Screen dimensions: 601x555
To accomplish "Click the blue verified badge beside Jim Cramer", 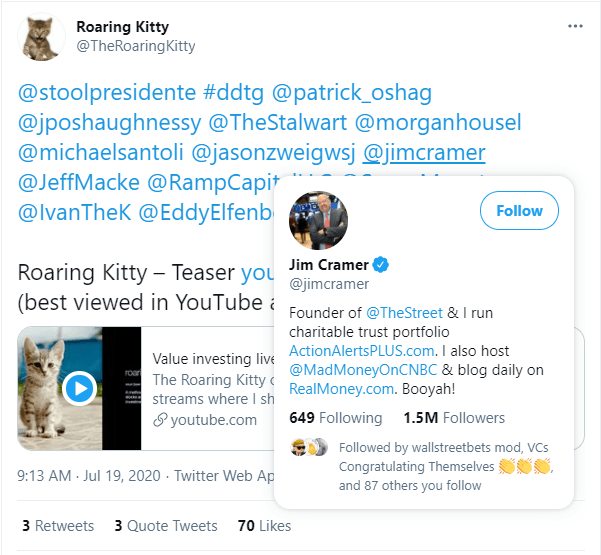I will (381, 264).
